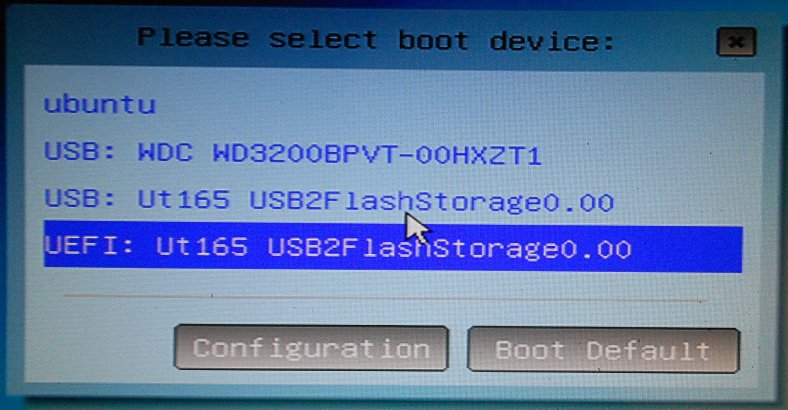Click the 'UEFI:' prefix in selected row
The image size is (788, 410).
tap(88, 246)
